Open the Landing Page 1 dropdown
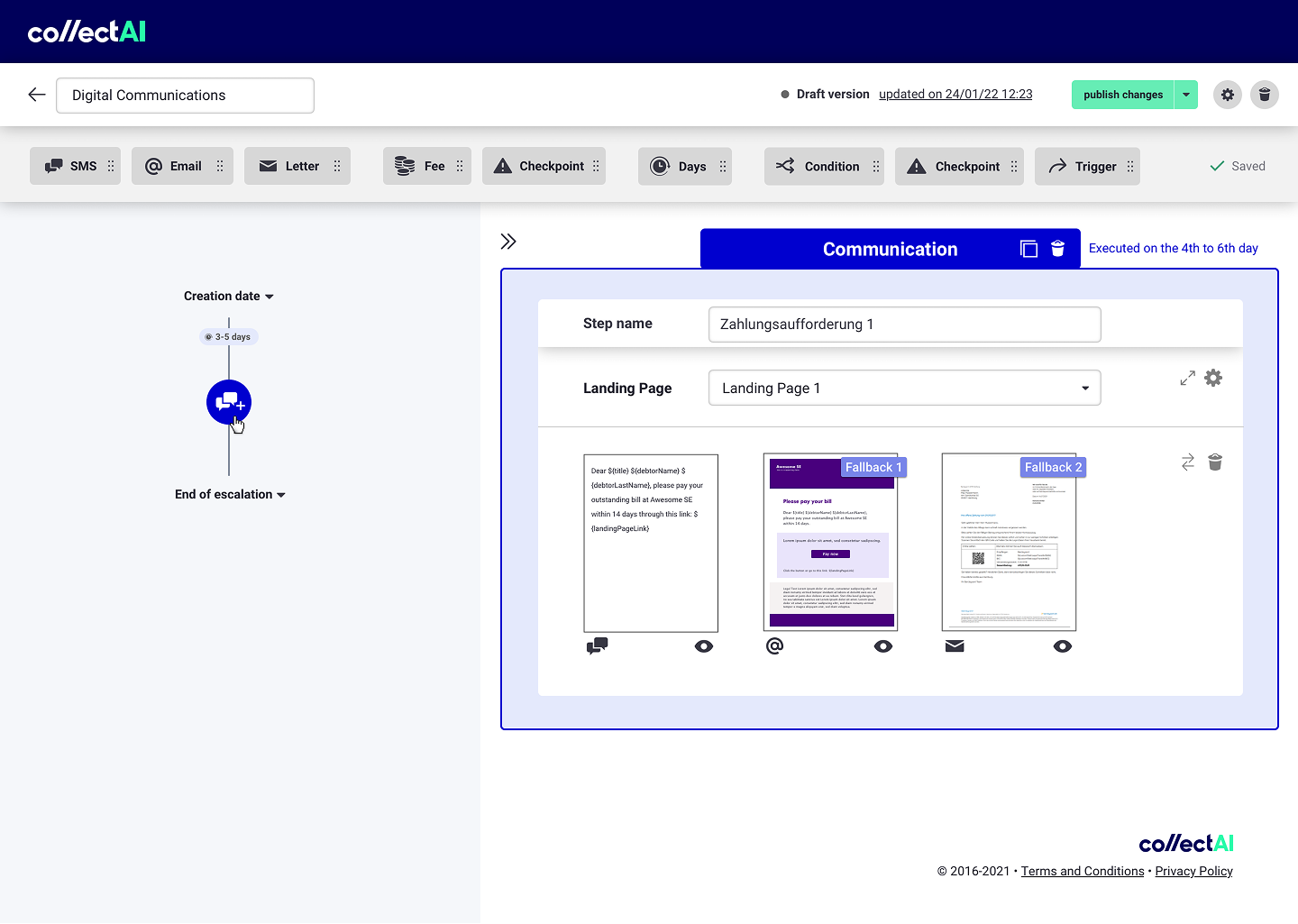 [1083, 388]
